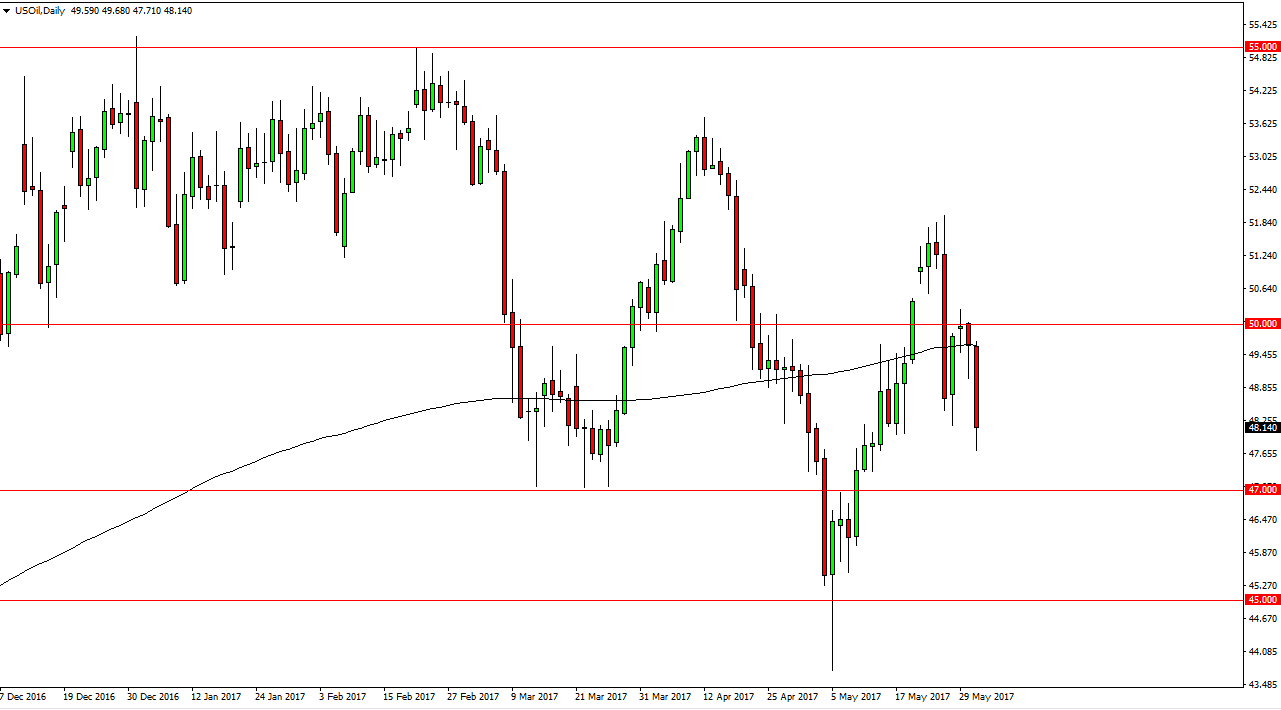Click the 49.455 price axis label
The width and height of the screenshot is (1281, 710).
click(1262, 355)
